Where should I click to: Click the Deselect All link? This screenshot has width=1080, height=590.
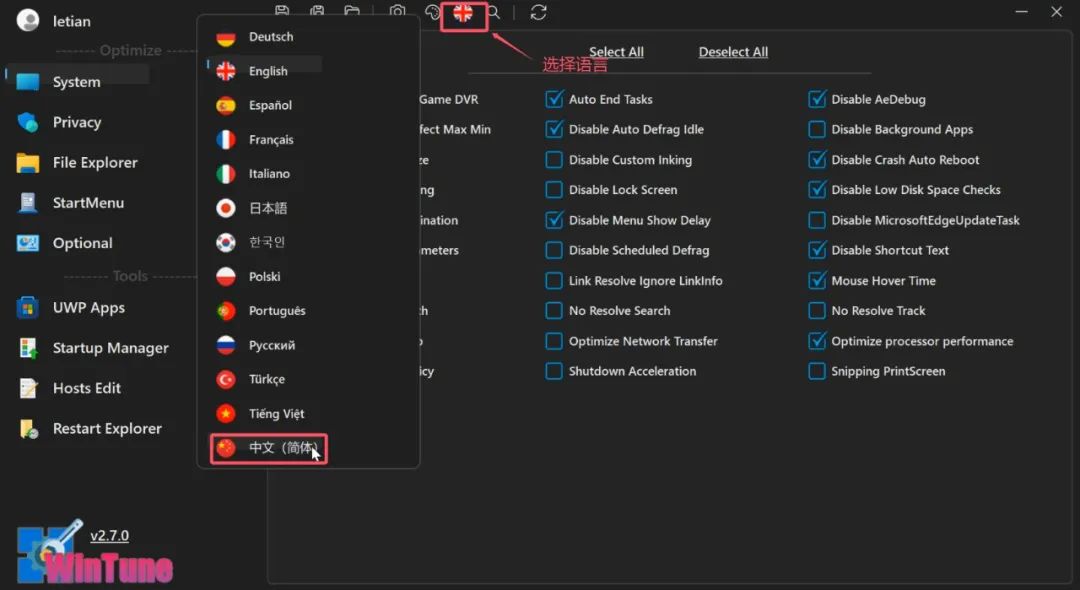point(733,52)
